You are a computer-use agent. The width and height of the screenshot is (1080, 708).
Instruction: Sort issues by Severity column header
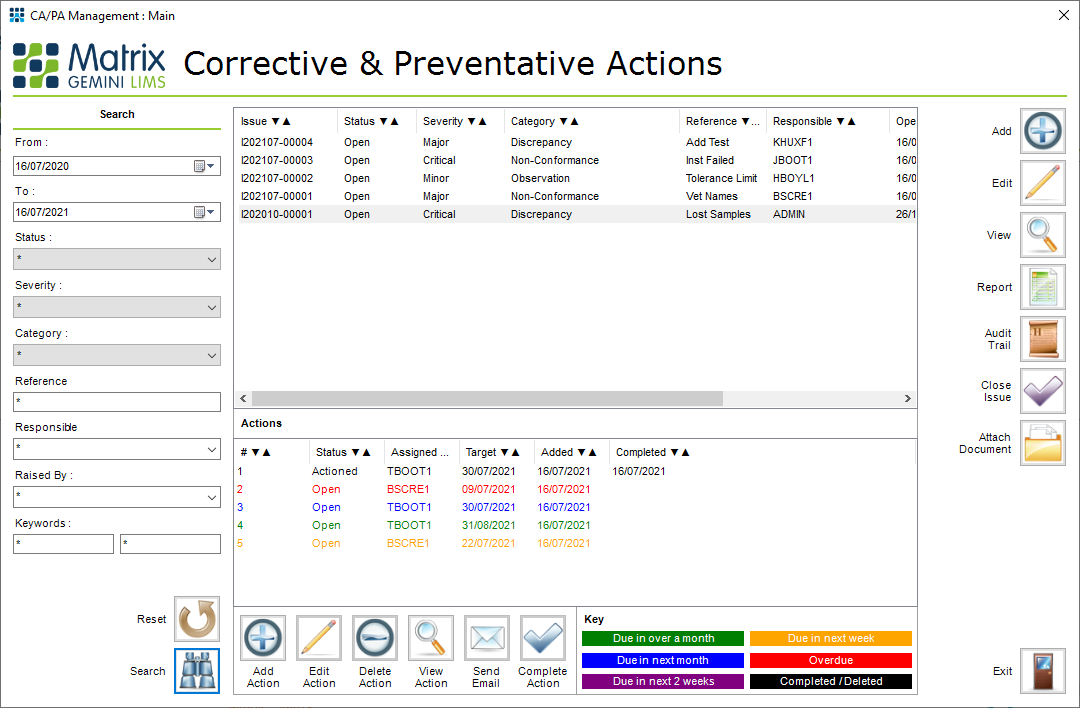(455, 121)
